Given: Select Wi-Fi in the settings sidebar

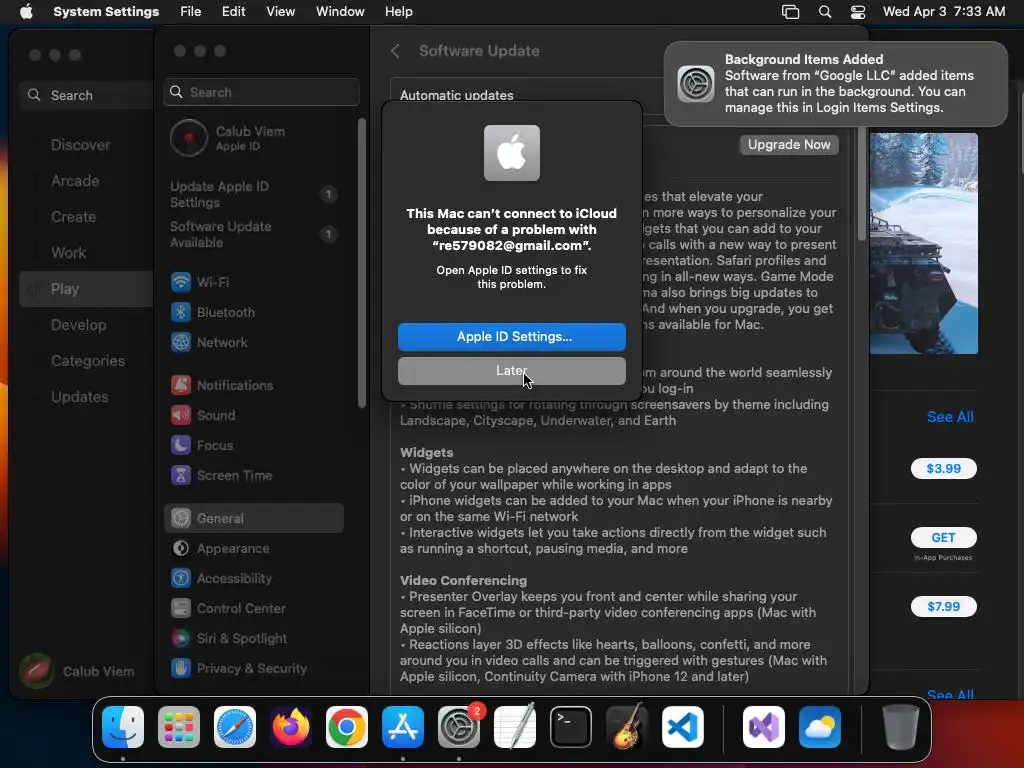Looking at the screenshot, I should tap(254, 282).
